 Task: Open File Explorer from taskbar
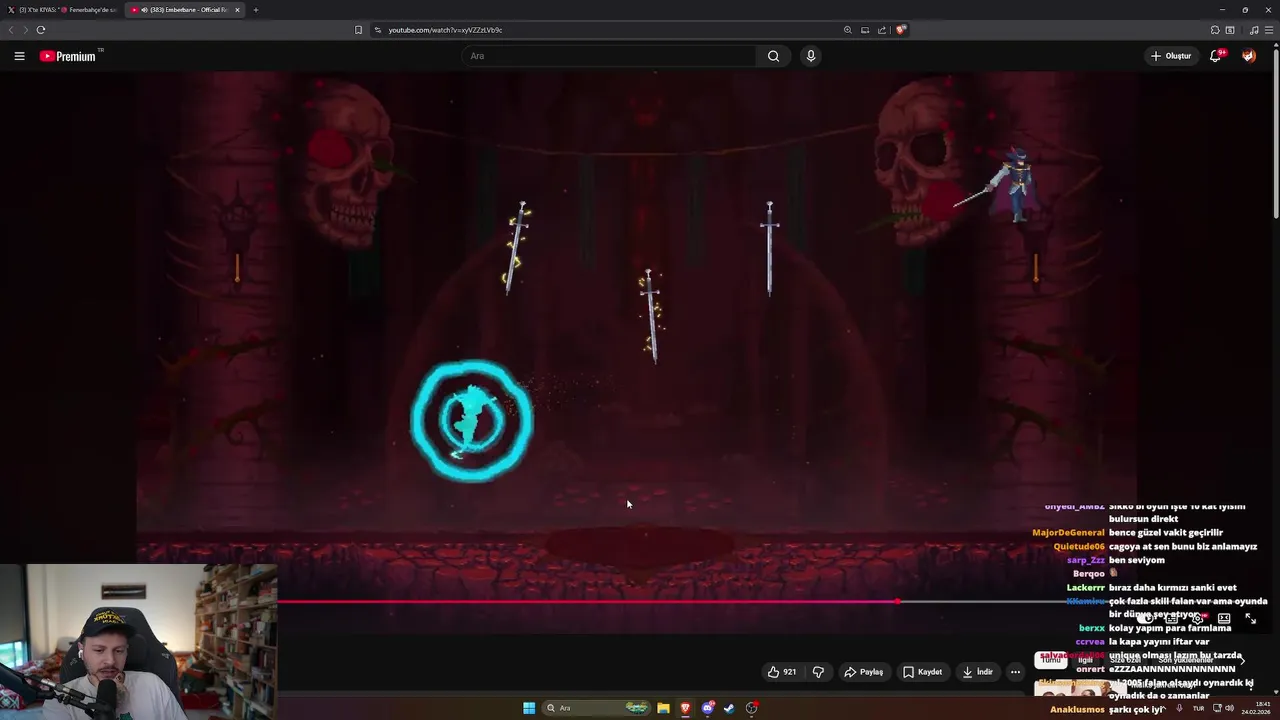point(663,708)
